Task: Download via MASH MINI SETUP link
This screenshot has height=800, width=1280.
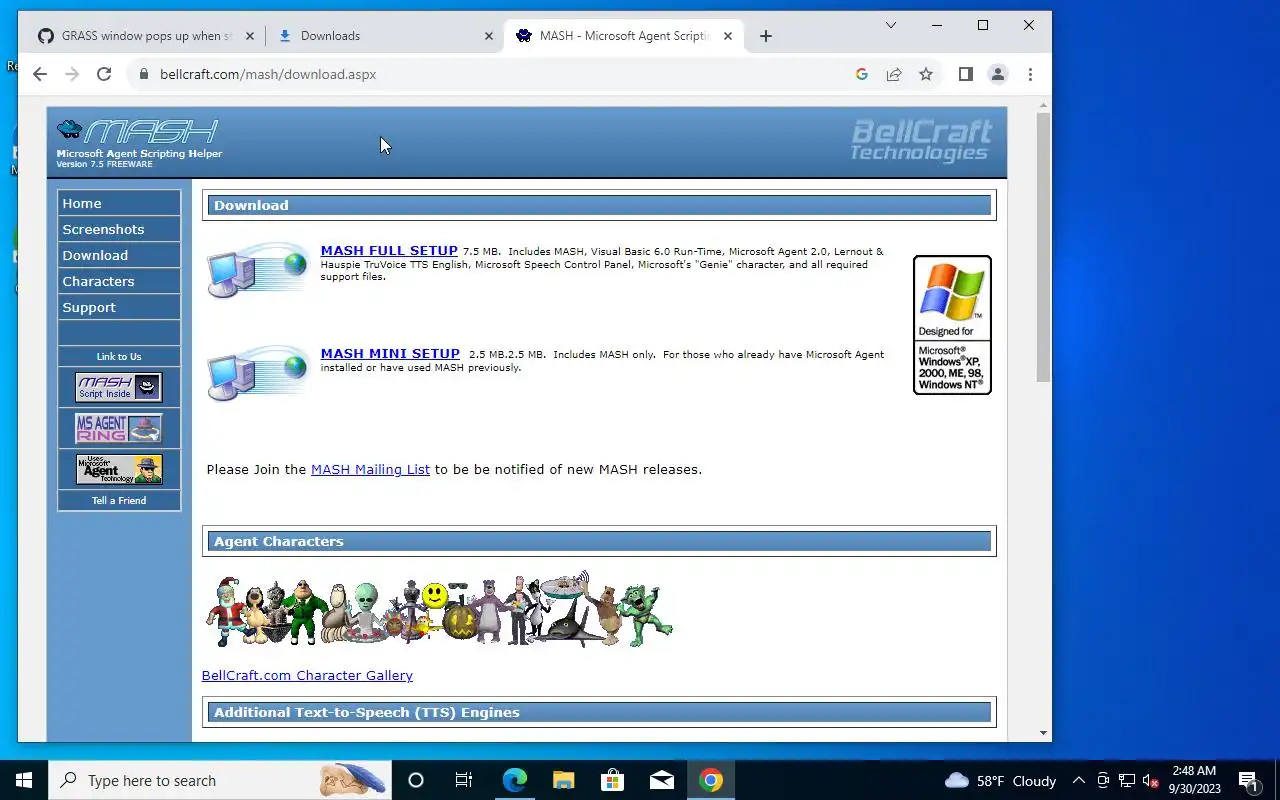Action: 390,354
